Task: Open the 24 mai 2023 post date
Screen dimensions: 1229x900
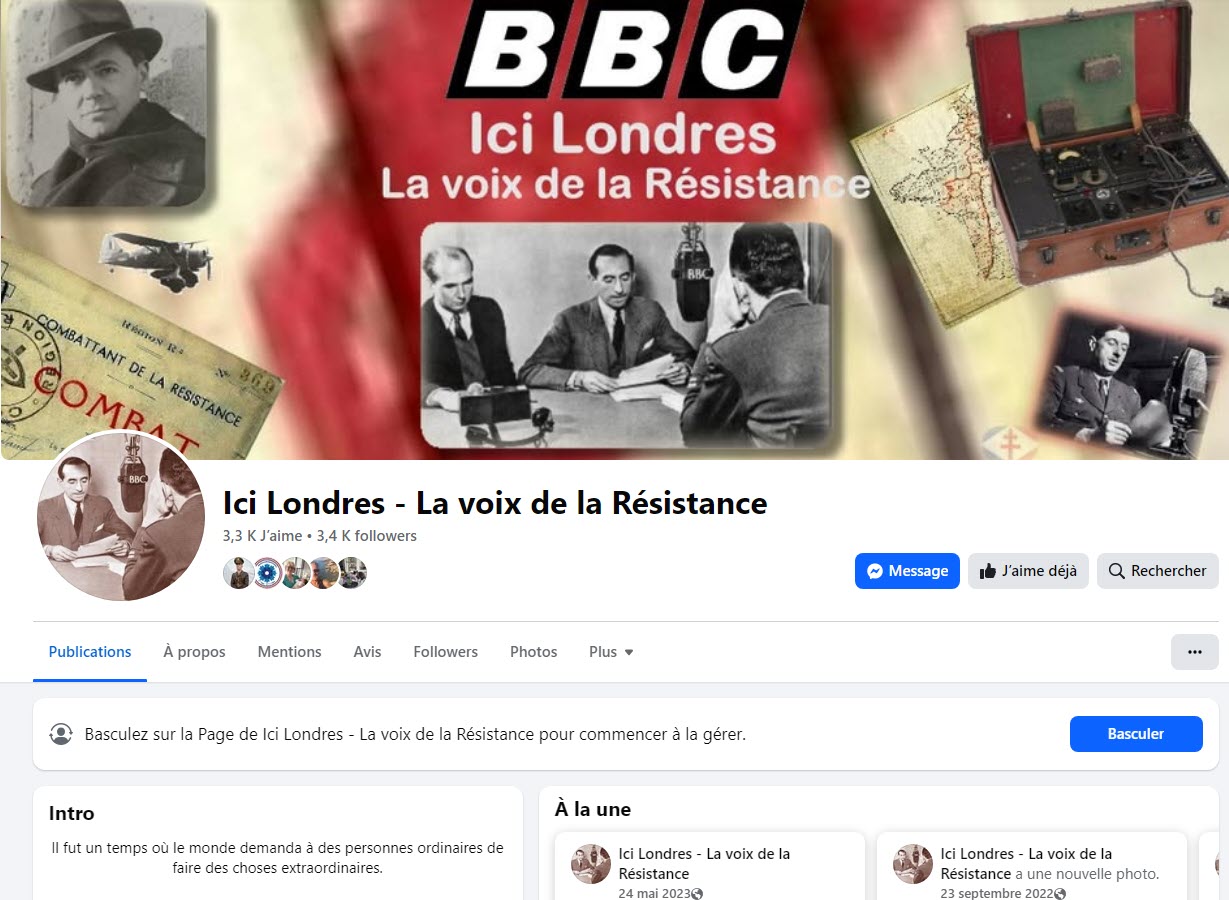Action: click(x=655, y=893)
